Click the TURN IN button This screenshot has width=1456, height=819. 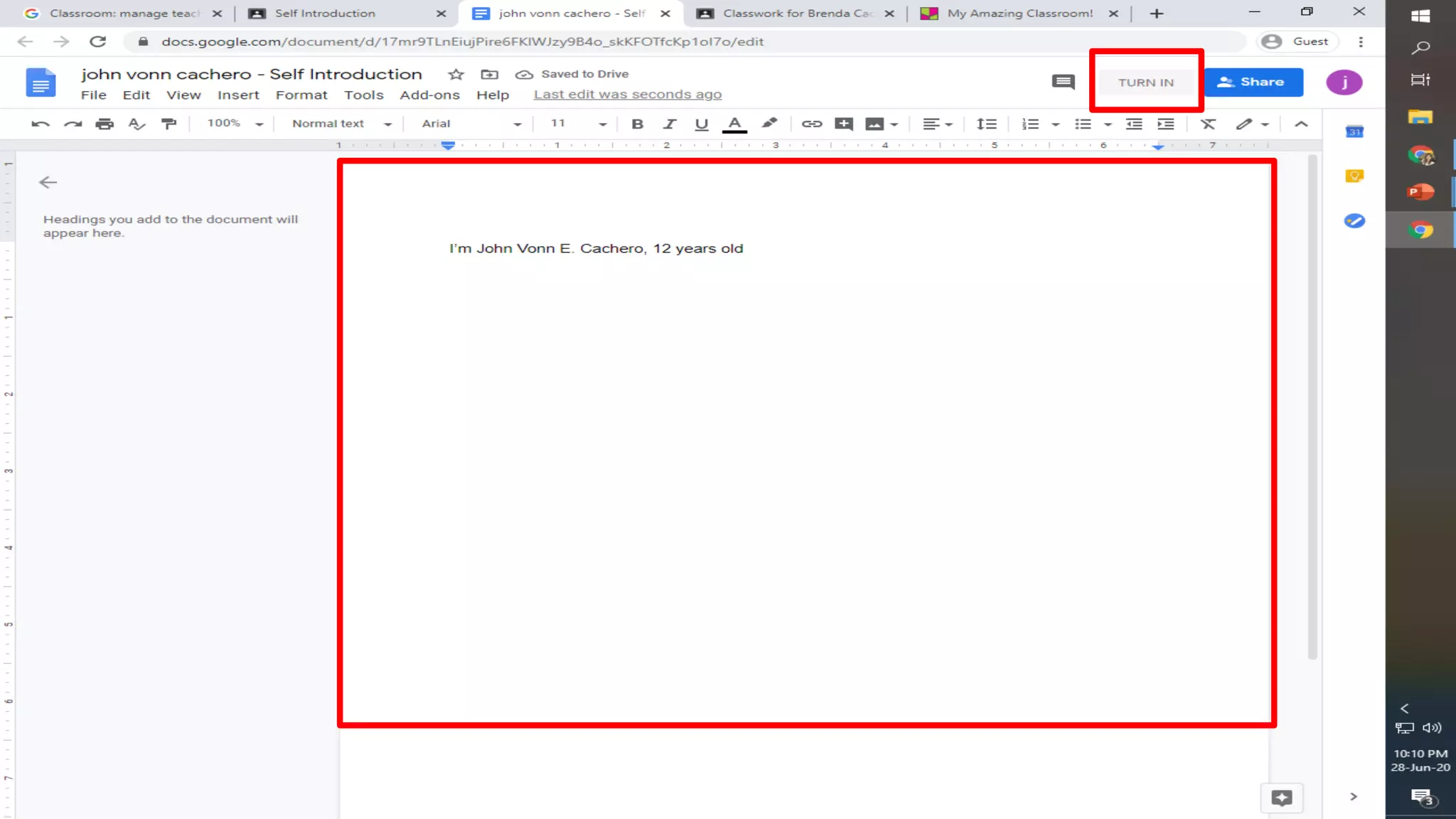click(1145, 82)
